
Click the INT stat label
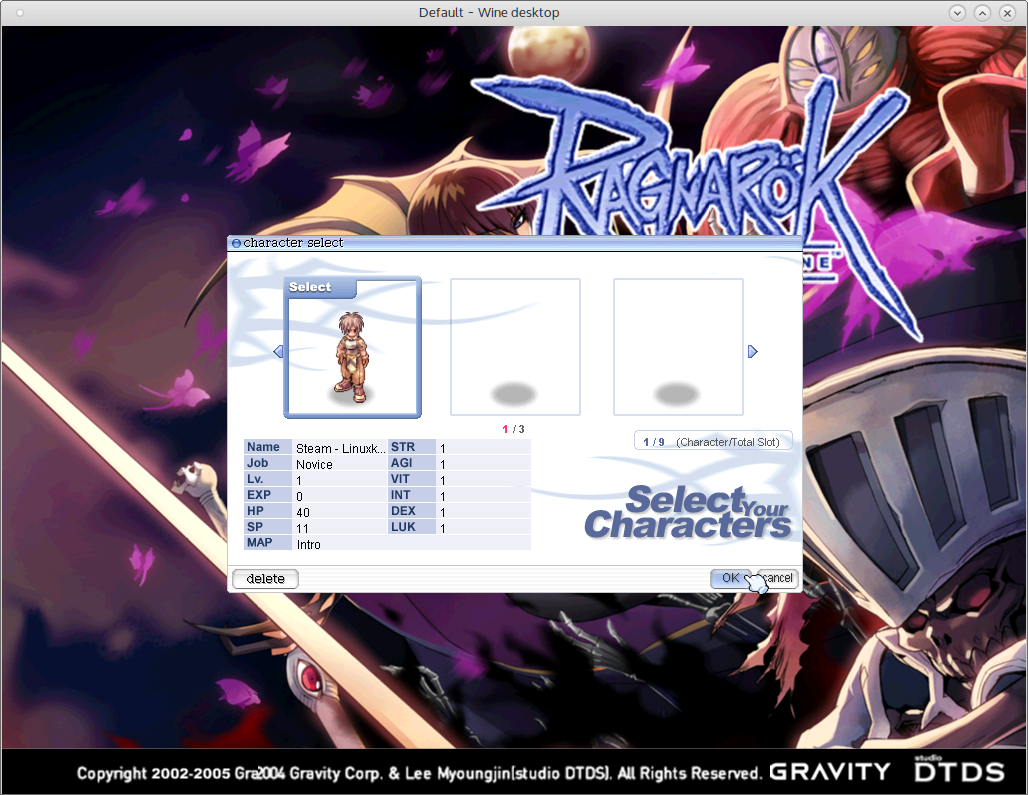(411, 495)
